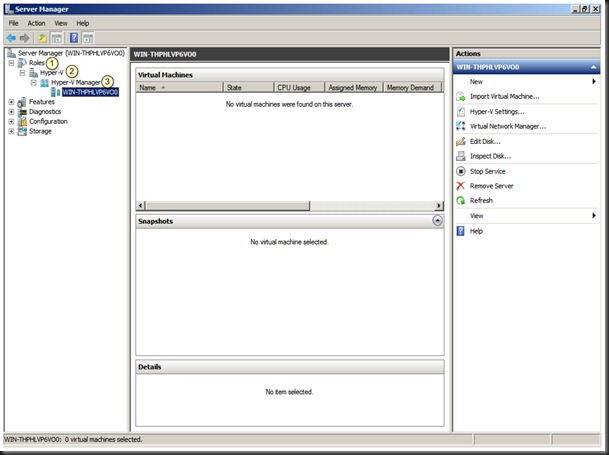Click the Edit Disk icon
This screenshot has width=609, height=455.
coord(461,141)
